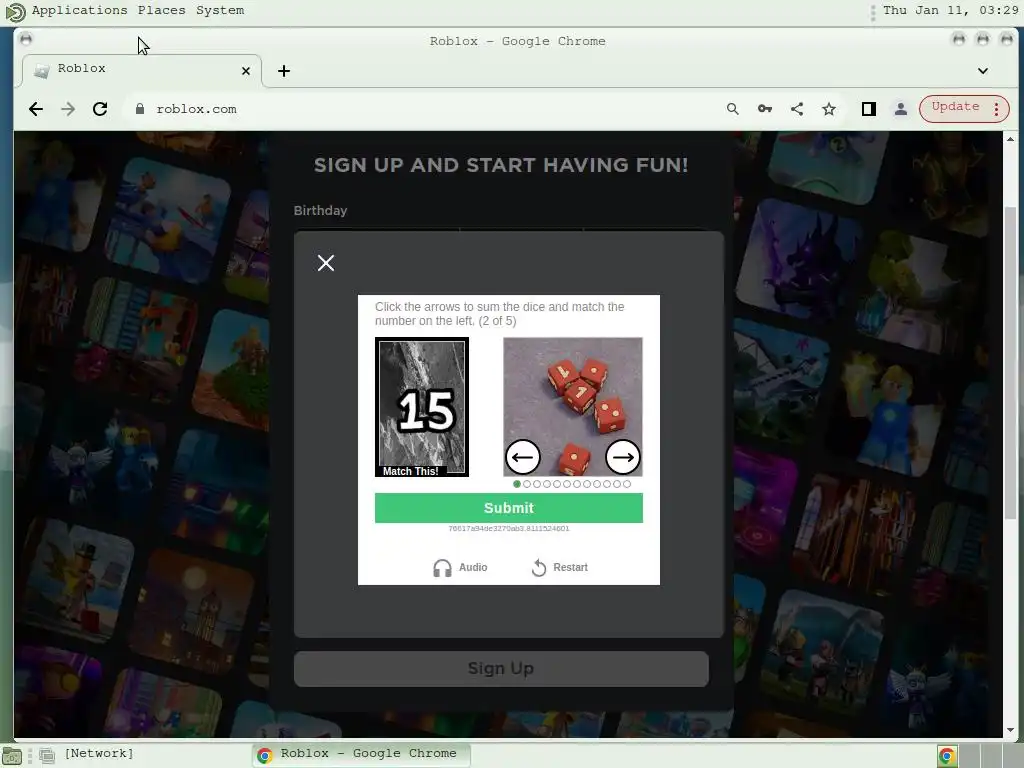Image resolution: width=1024 pixels, height=768 pixels.
Task: Restart the captcha challenge
Action: point(560,568)
